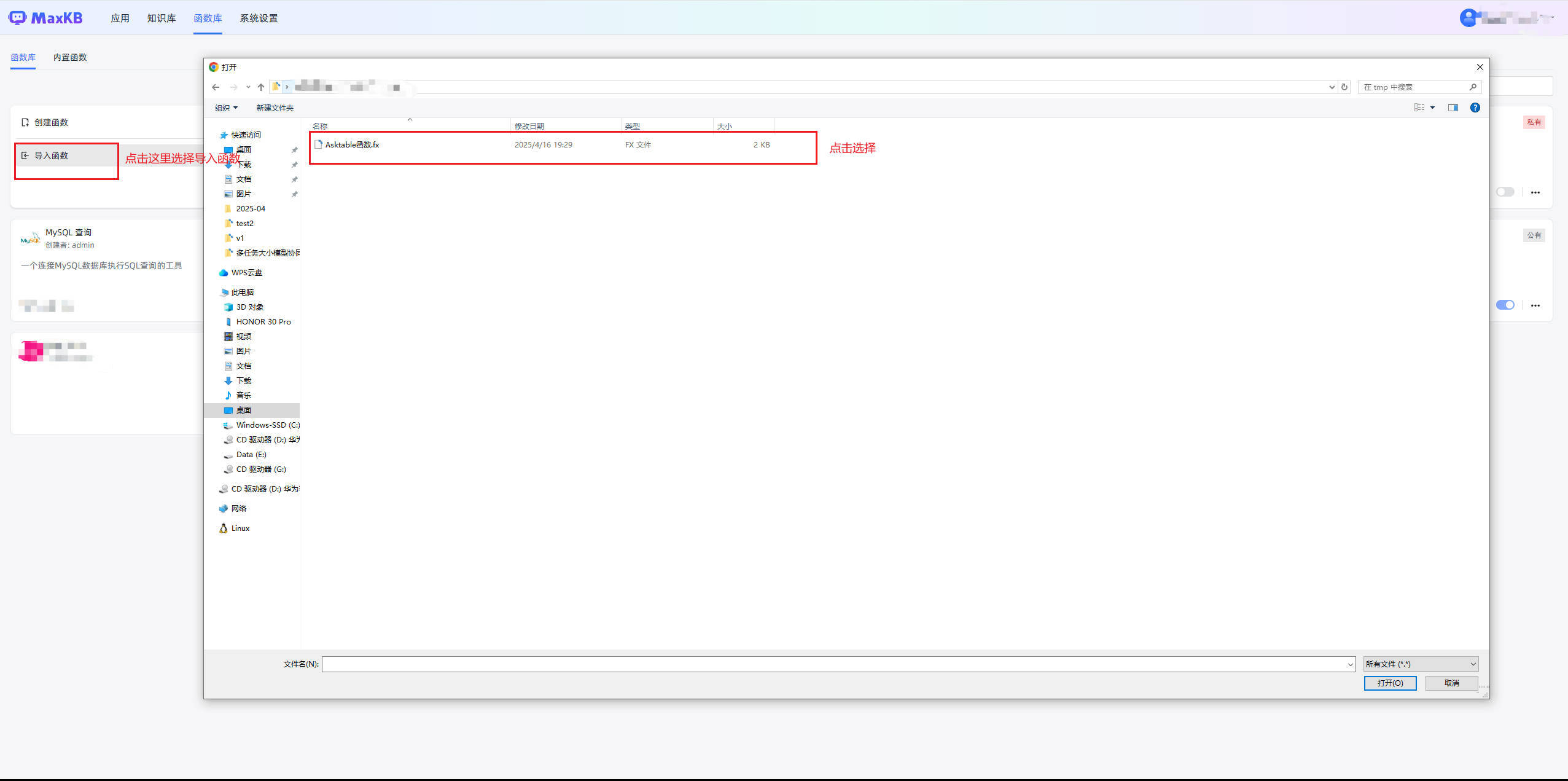Click the 打开(O) button
1568x781 pixels.
(1390, 683)
